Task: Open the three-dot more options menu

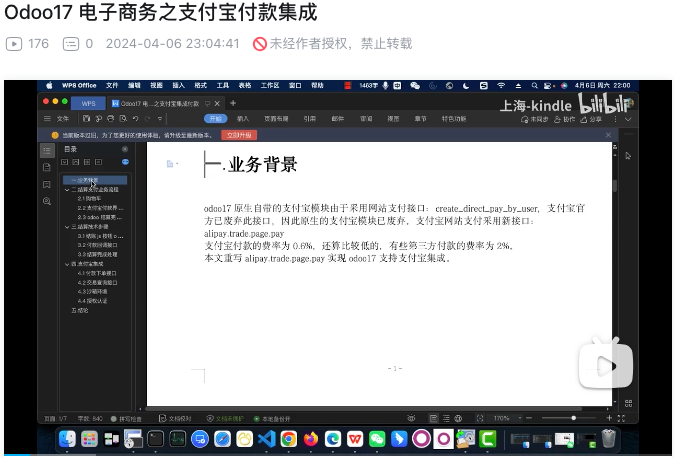Action: tap(615, 119)
